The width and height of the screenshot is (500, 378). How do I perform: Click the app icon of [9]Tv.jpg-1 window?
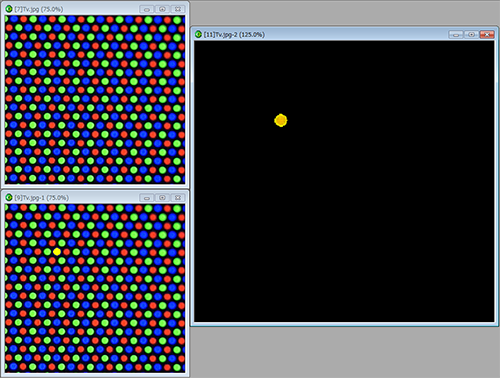point(9,198)
